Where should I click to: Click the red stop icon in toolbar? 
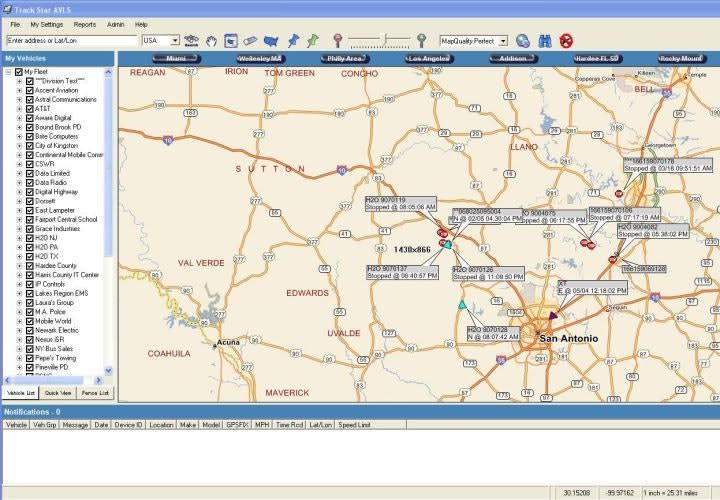566,41
